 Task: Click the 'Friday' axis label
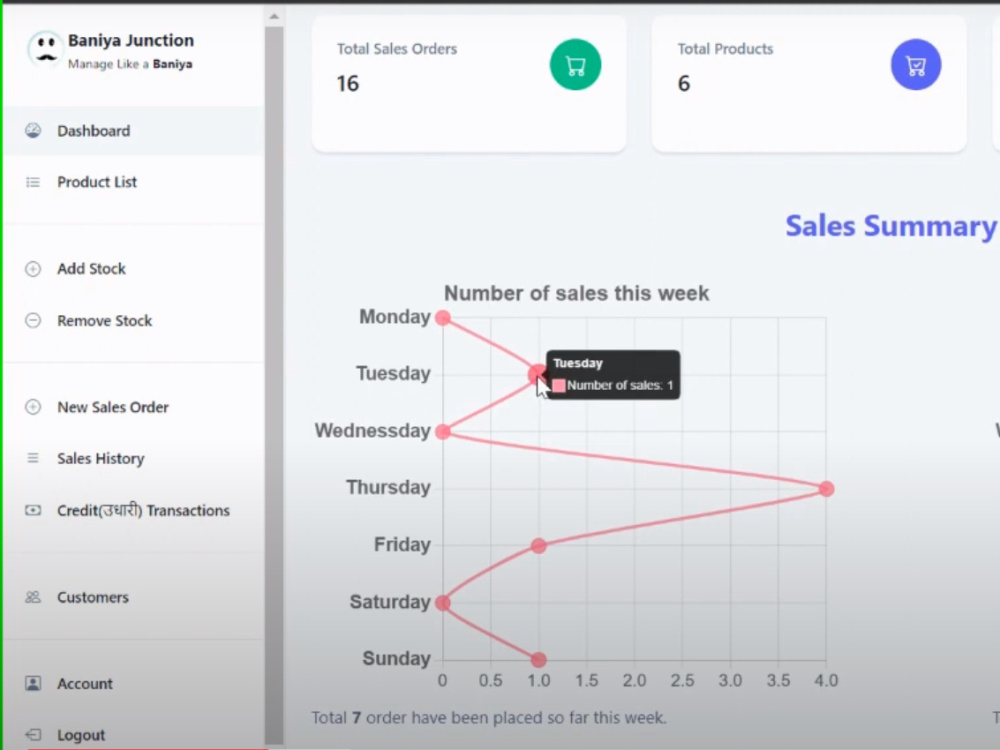tap(402, 545)
